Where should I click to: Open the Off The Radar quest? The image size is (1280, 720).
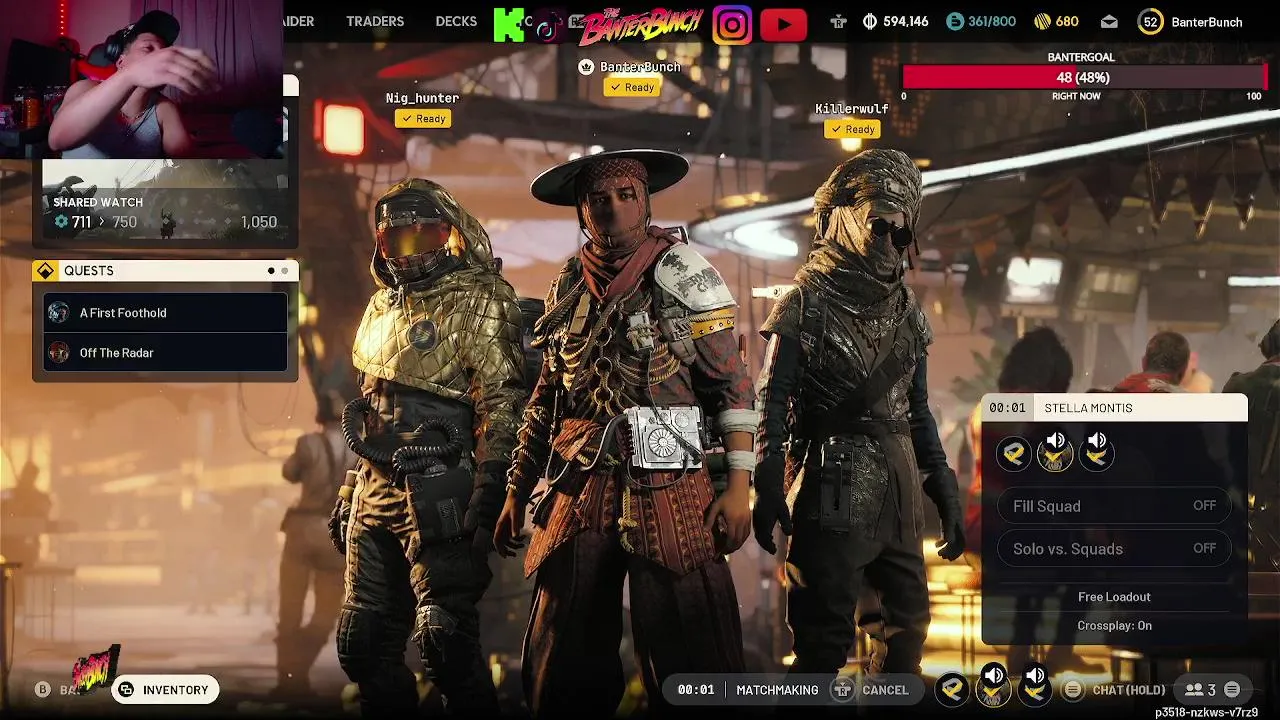[165, 352]
